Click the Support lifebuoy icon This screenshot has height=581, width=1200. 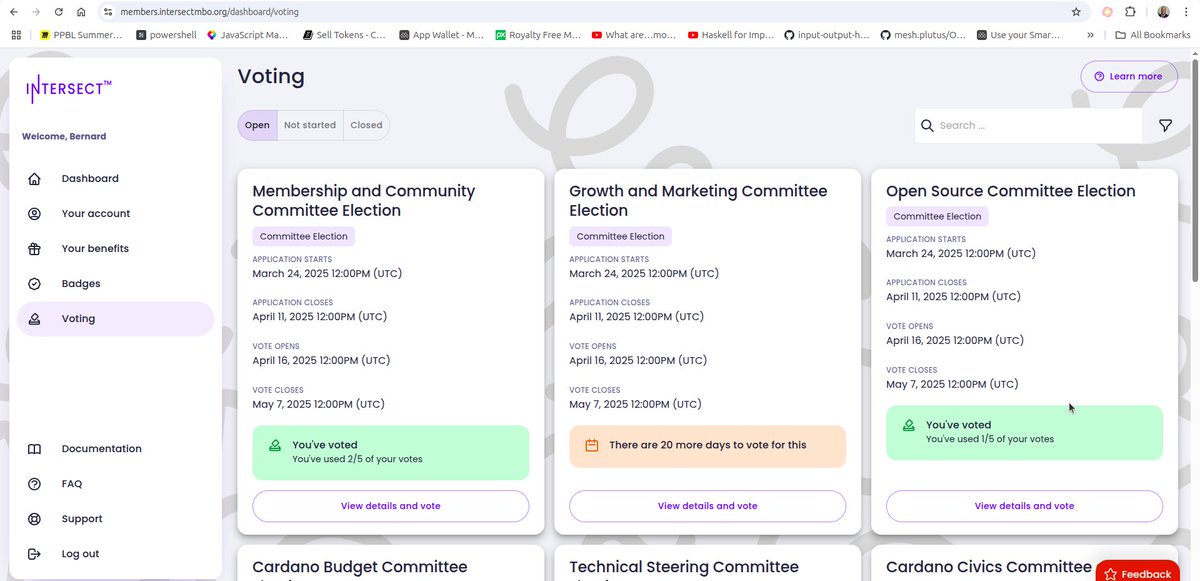point(35,519)
